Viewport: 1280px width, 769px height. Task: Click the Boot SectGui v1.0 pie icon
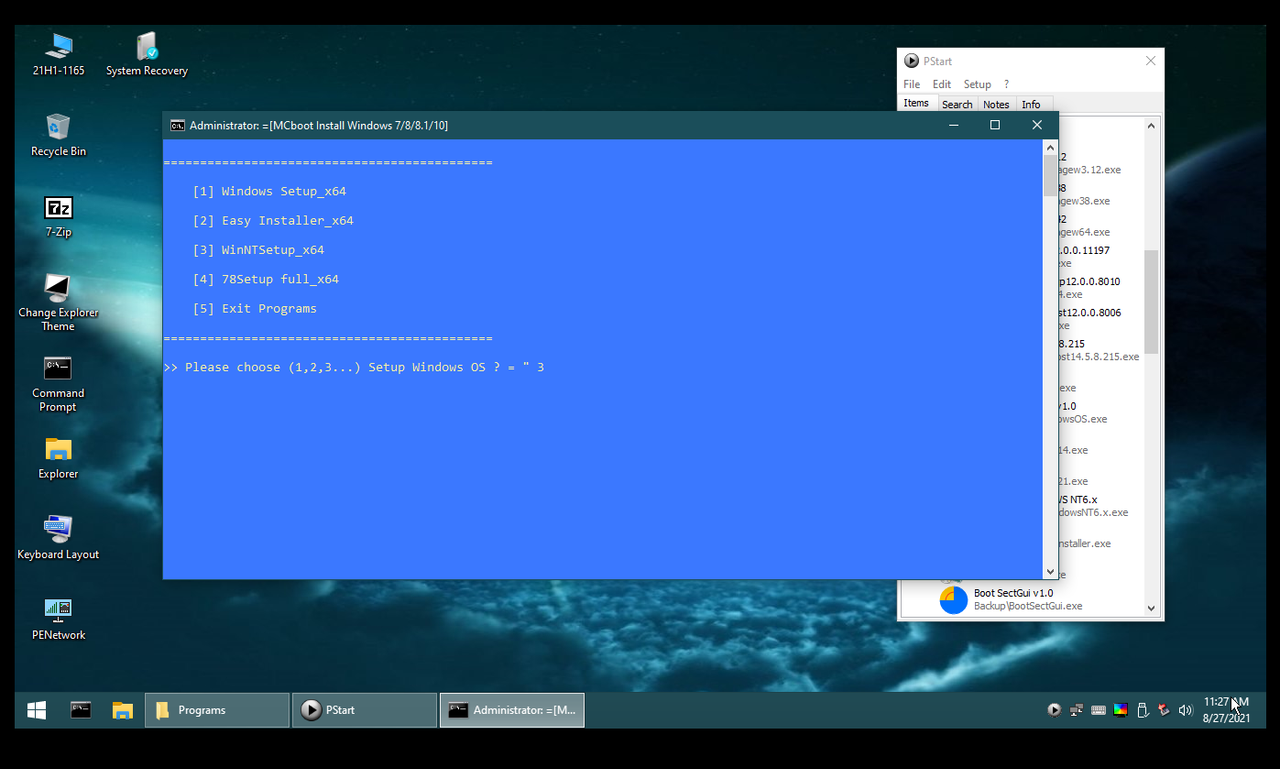tap(953, 600)
